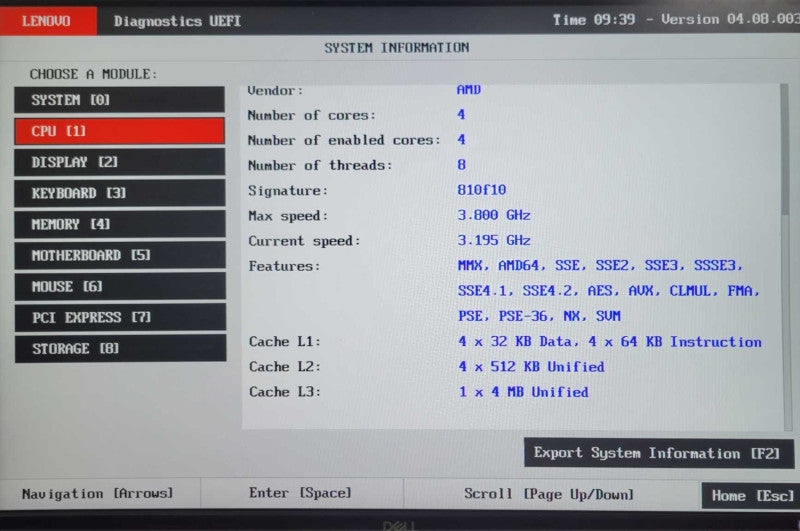Click the Enter [Space] hint

(300, 493)
